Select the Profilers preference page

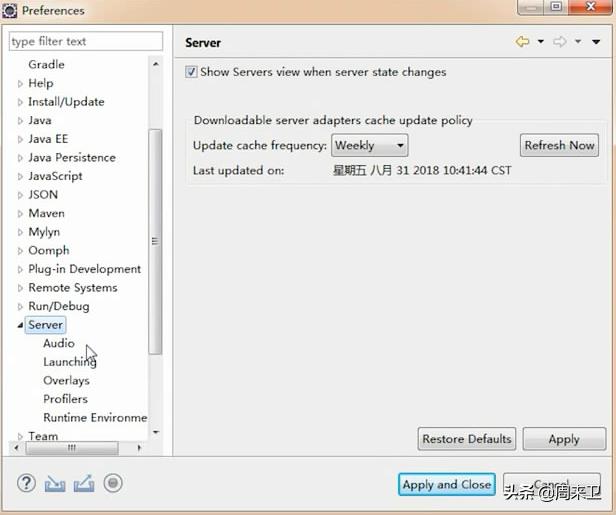65,399
